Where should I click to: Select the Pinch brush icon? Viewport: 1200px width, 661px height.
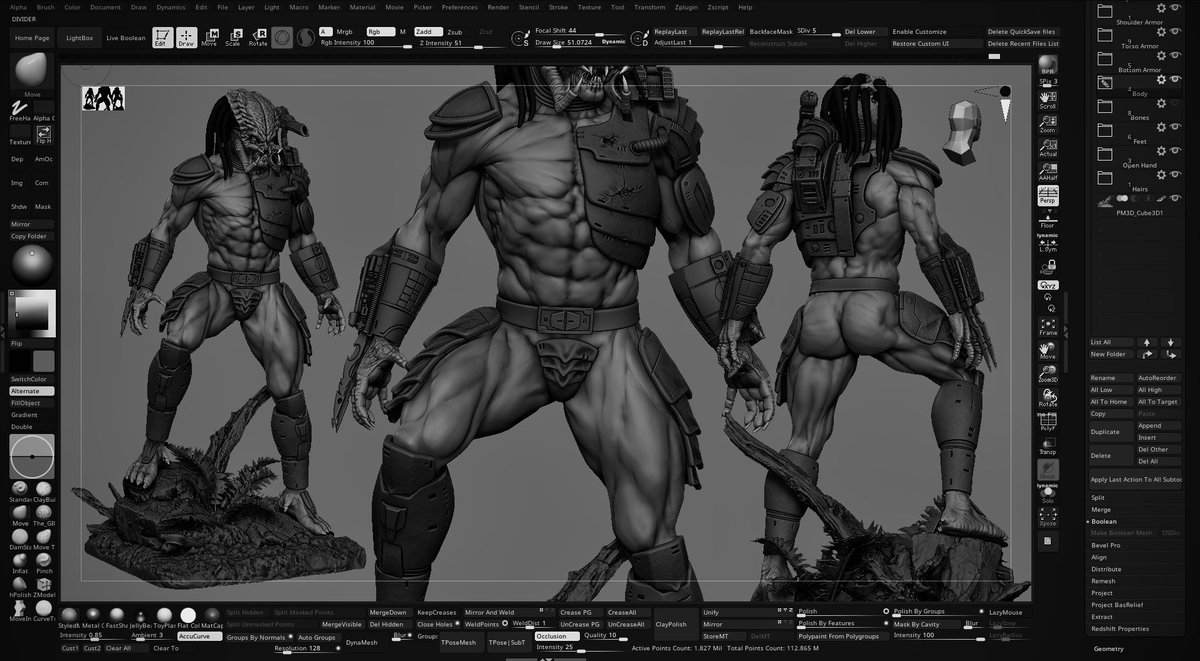(44, 565)
